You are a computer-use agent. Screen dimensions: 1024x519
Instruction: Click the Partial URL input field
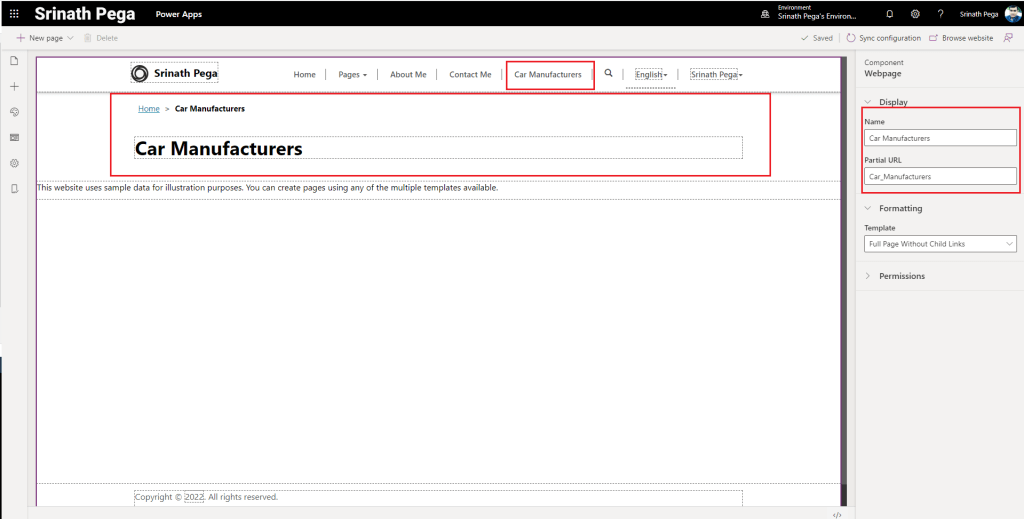point(940,176)
